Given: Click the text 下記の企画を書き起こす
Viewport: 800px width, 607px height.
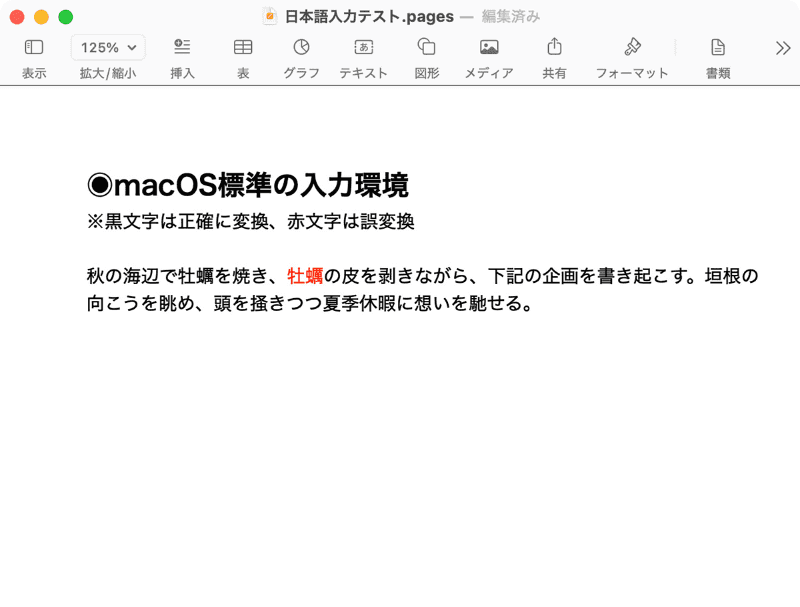Looking at the screenshot, I should [587, 276].
